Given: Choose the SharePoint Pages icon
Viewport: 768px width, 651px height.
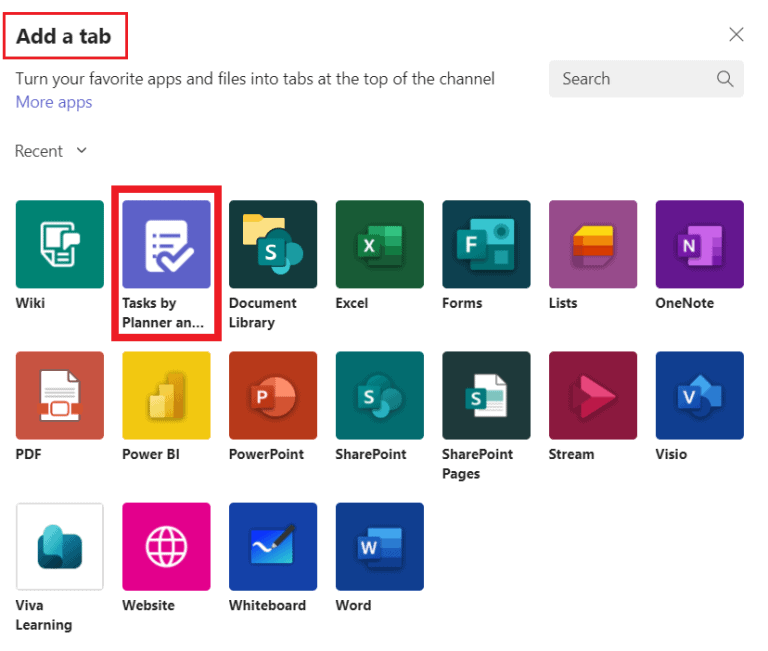Looking at the screenshot, I should tap(486, 395).
